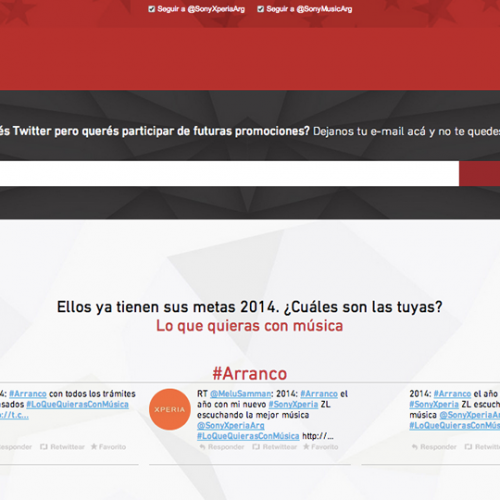Toggle the Seguir a @SonyMusicArg checkbox
Screen dimensions: 500x500
point(261,9)
